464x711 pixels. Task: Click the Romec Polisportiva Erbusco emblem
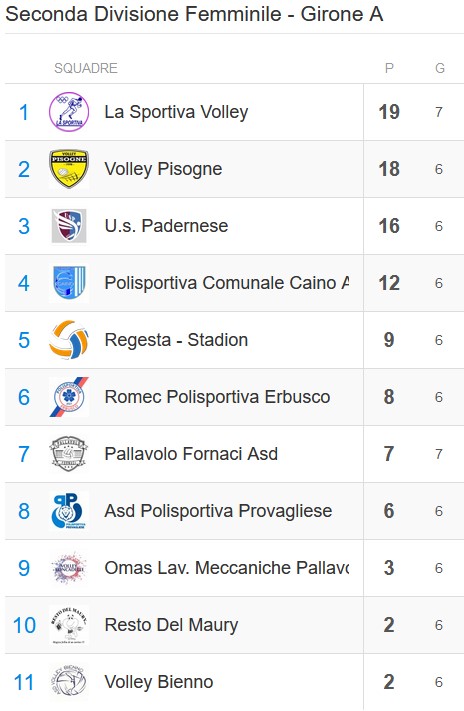(x=69, y=397)
